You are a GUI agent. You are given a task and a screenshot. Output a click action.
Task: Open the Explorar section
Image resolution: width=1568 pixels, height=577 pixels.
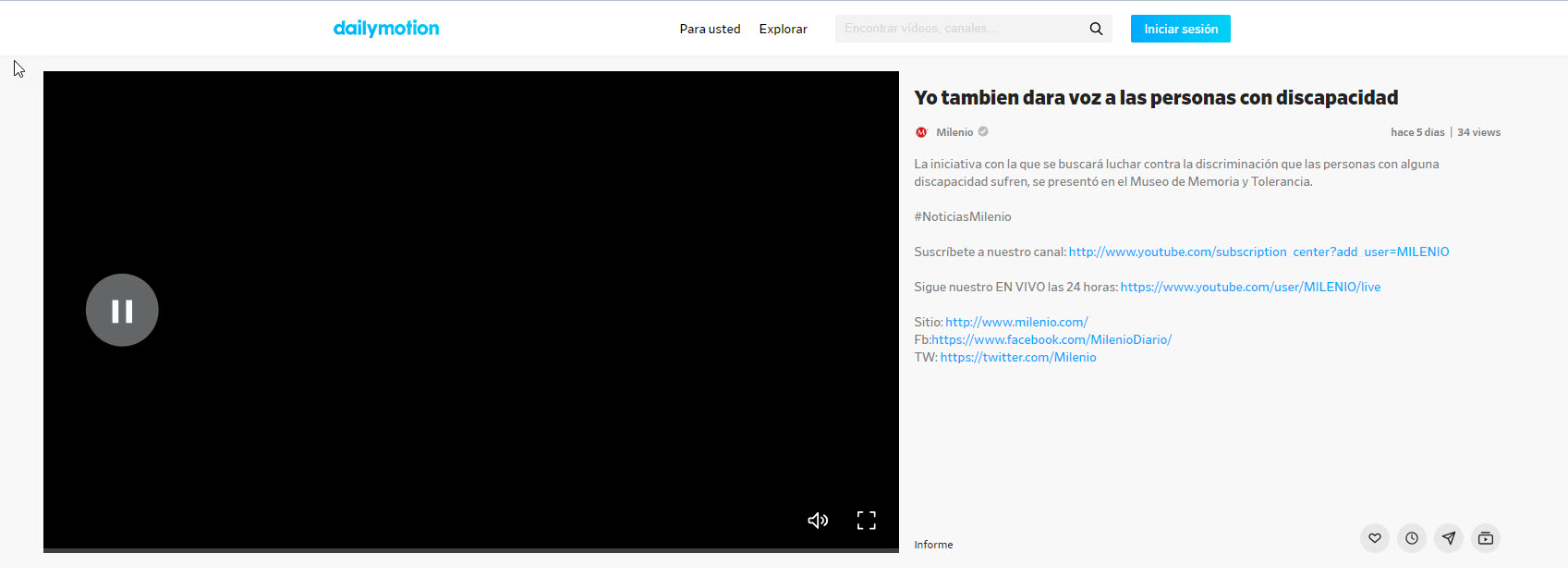click(783, 29)
